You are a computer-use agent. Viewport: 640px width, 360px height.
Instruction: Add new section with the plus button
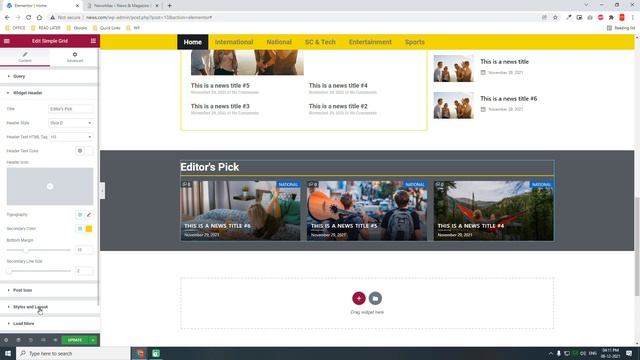tap(359, 298)
